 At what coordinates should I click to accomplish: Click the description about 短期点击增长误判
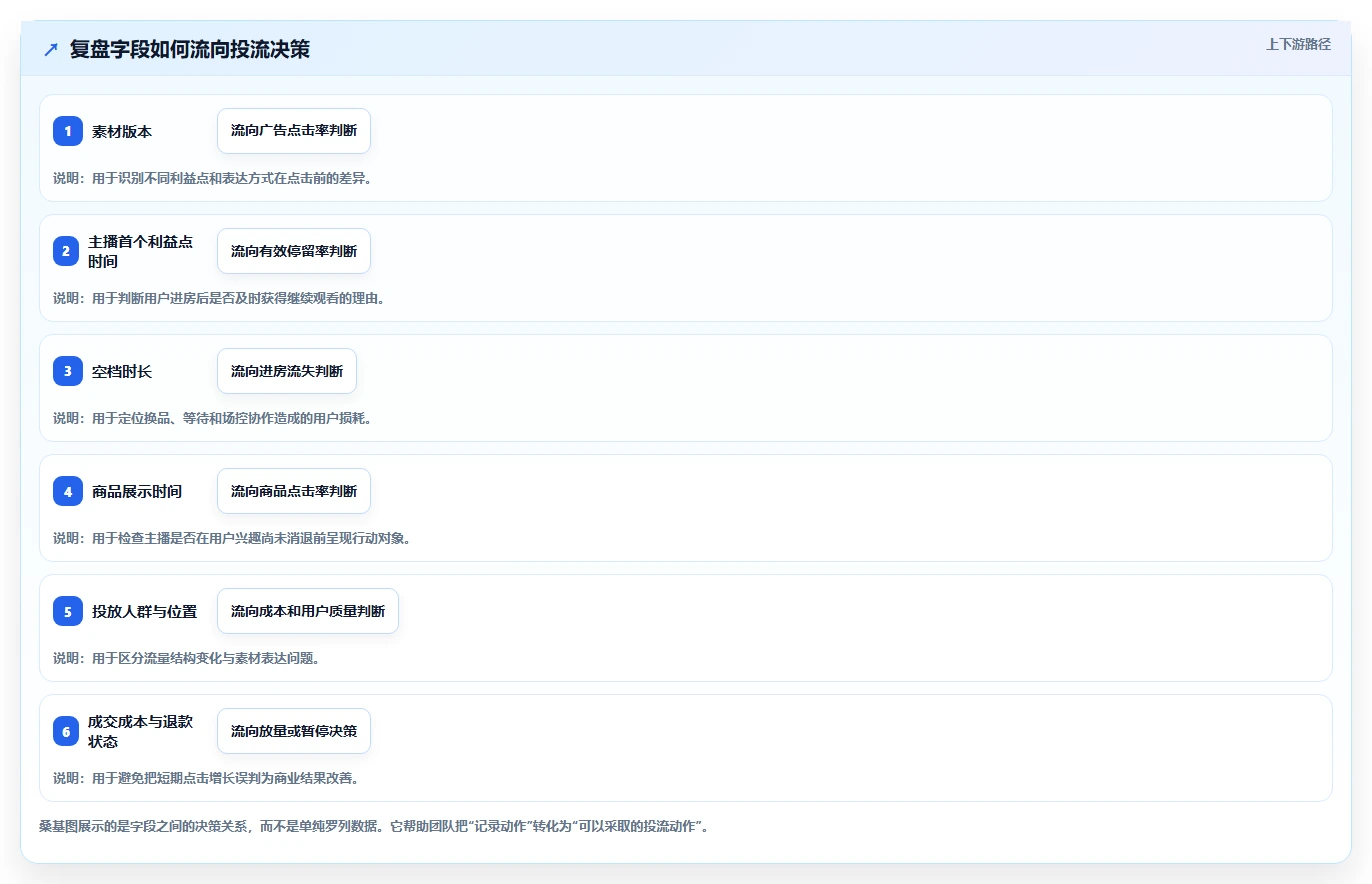[206, 778]
